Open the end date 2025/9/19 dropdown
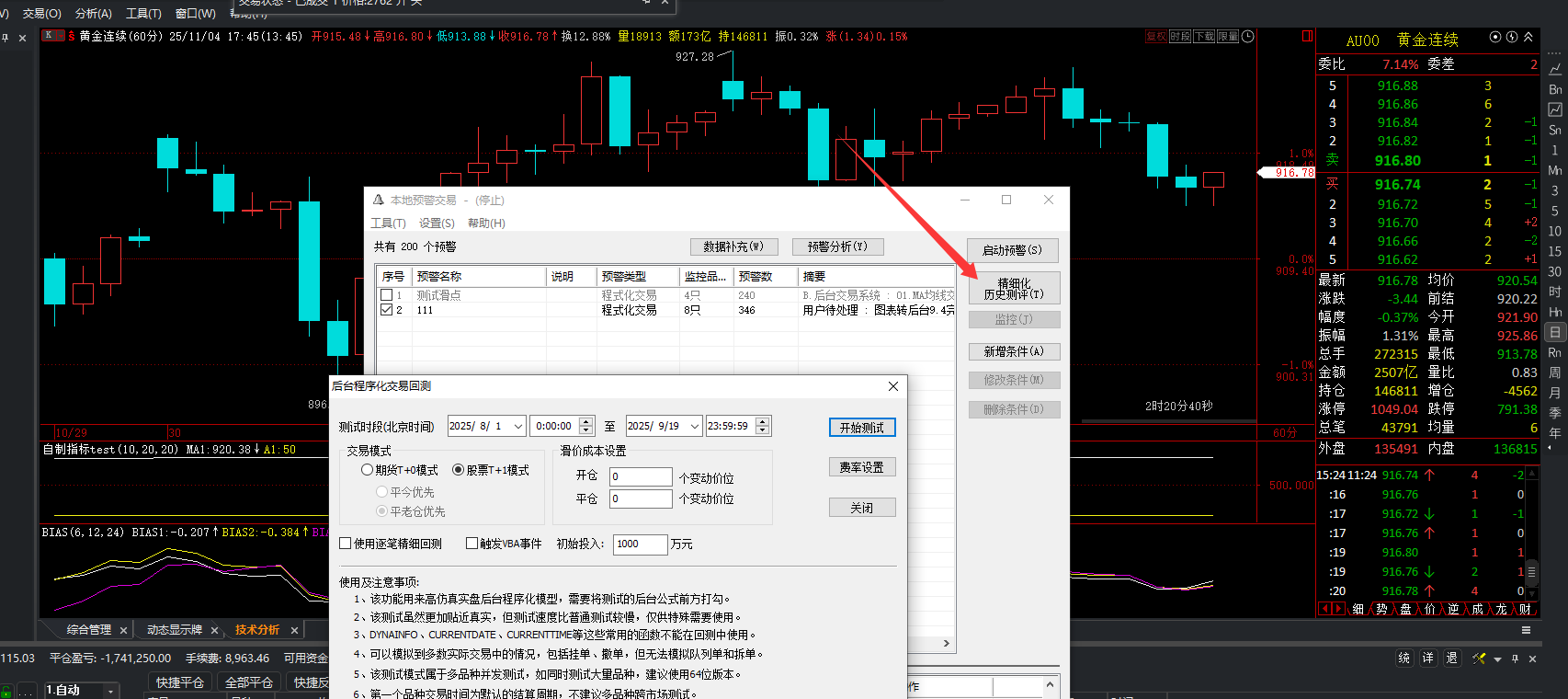 [x=694, y=426]
